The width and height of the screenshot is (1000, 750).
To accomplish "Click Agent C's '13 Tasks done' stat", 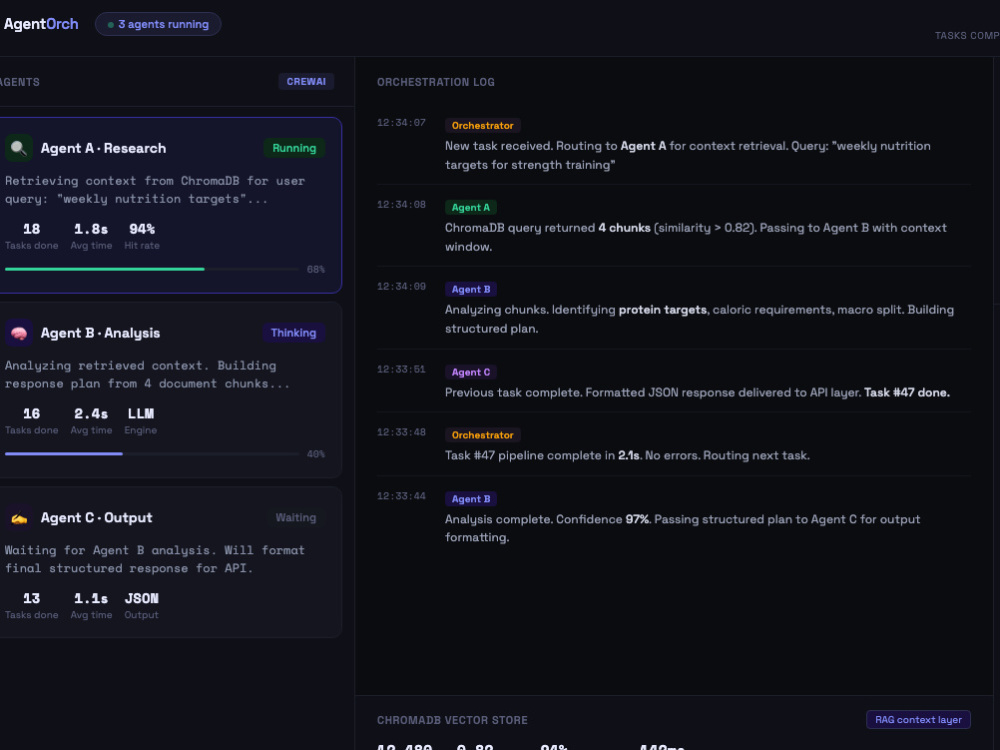I will [31, 606].
